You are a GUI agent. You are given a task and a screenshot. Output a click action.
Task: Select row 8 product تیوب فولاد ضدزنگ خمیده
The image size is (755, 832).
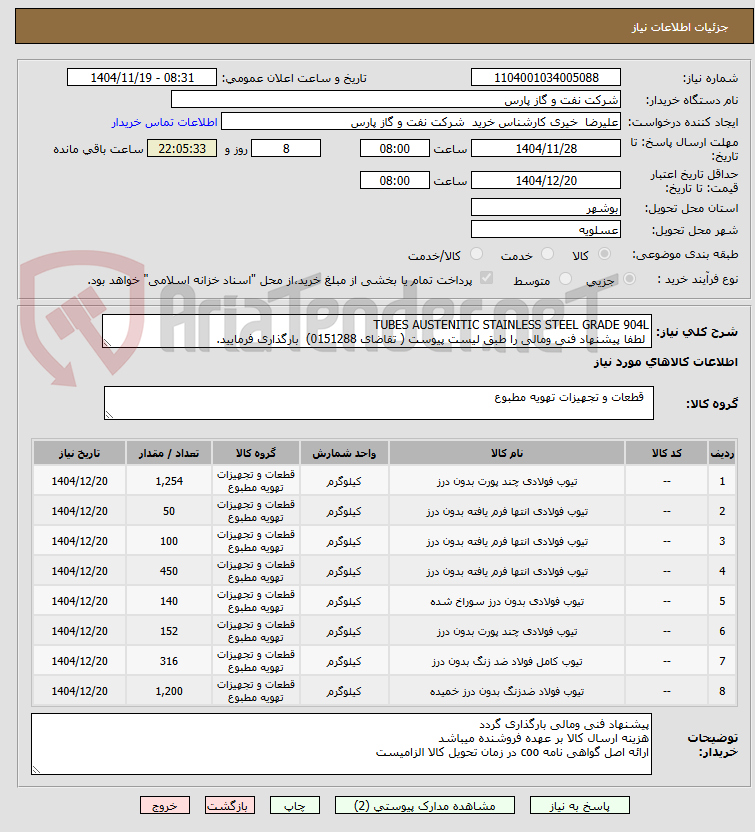(x=507, y=691)
